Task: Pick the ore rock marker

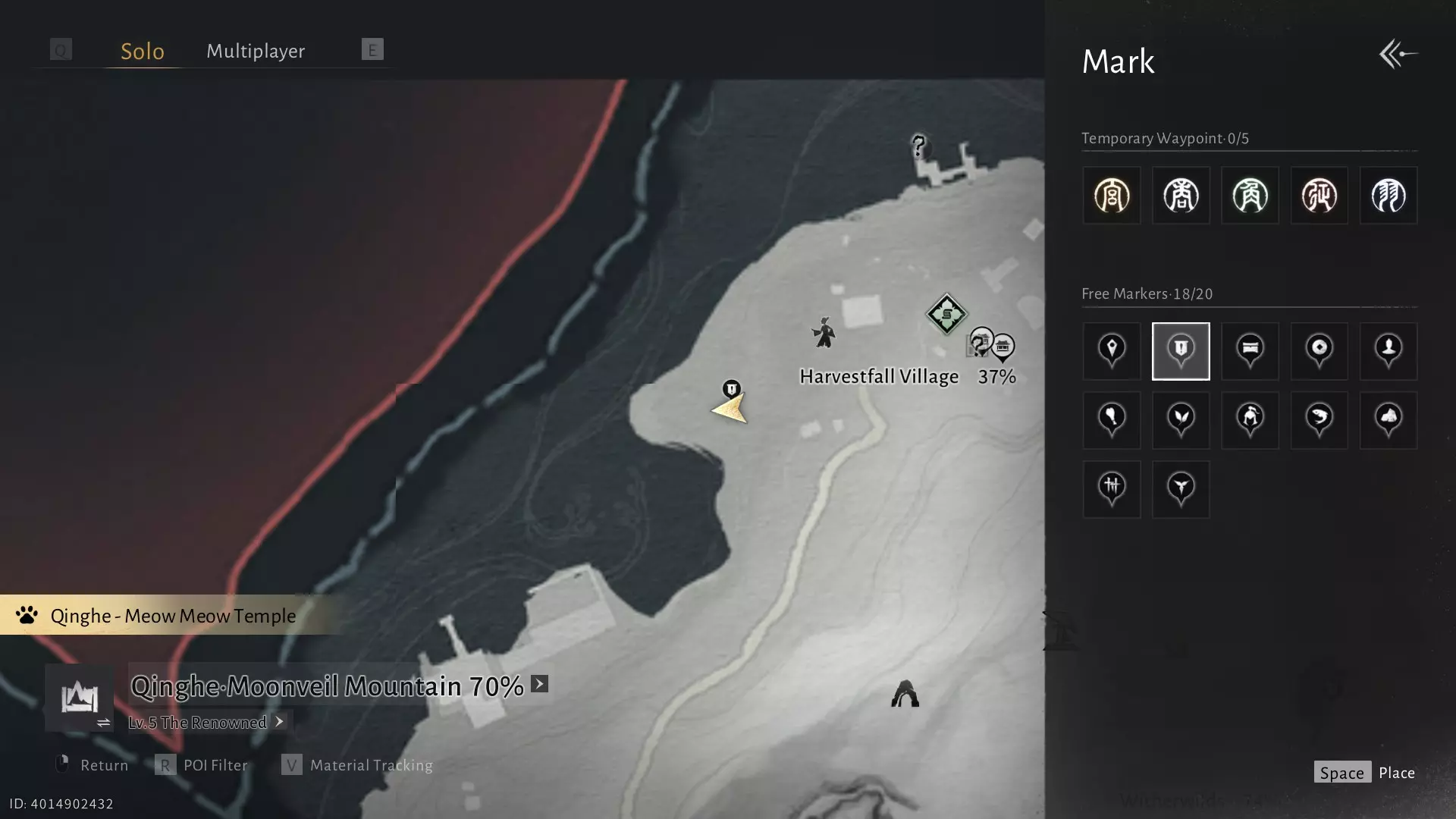Action: coord(1388,420)
